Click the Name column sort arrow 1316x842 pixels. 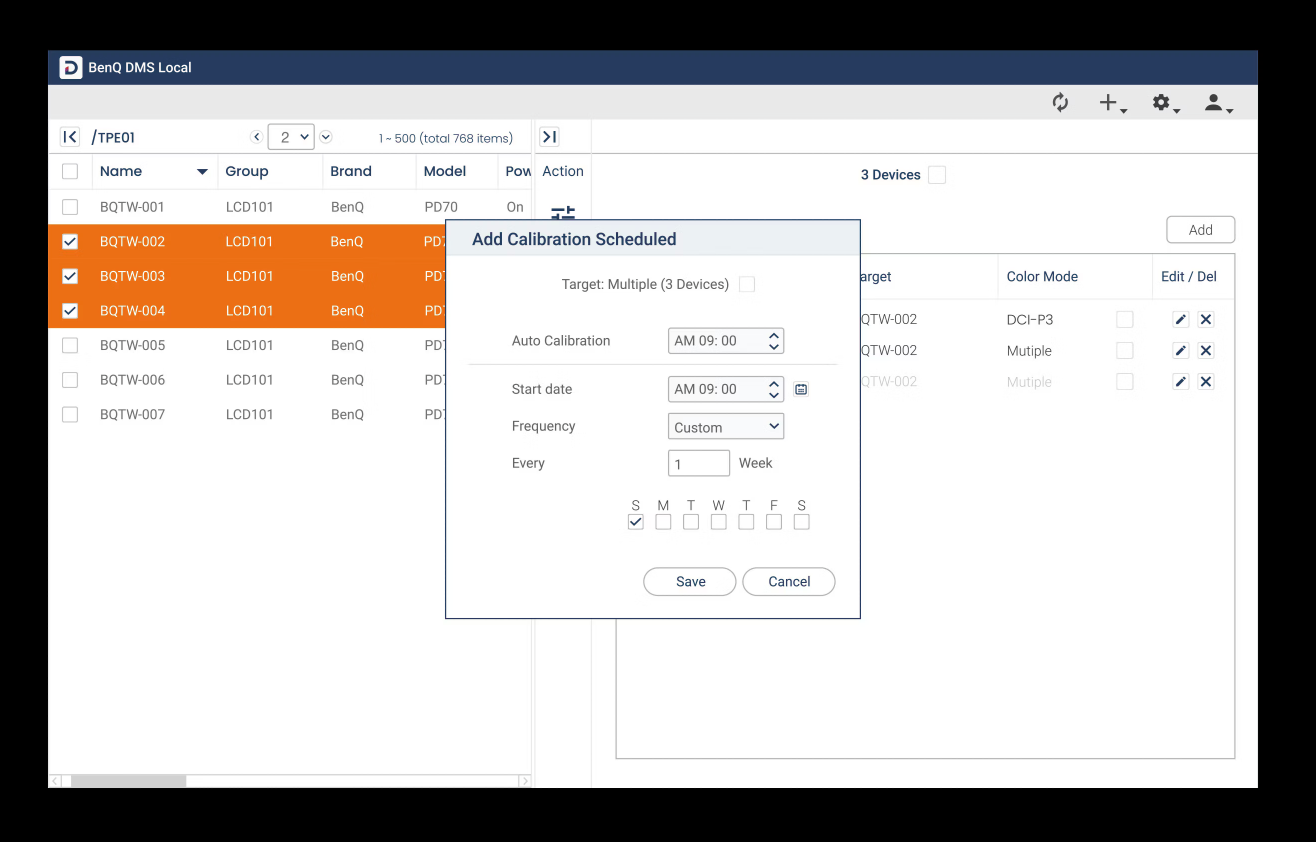tap(202, 172)
